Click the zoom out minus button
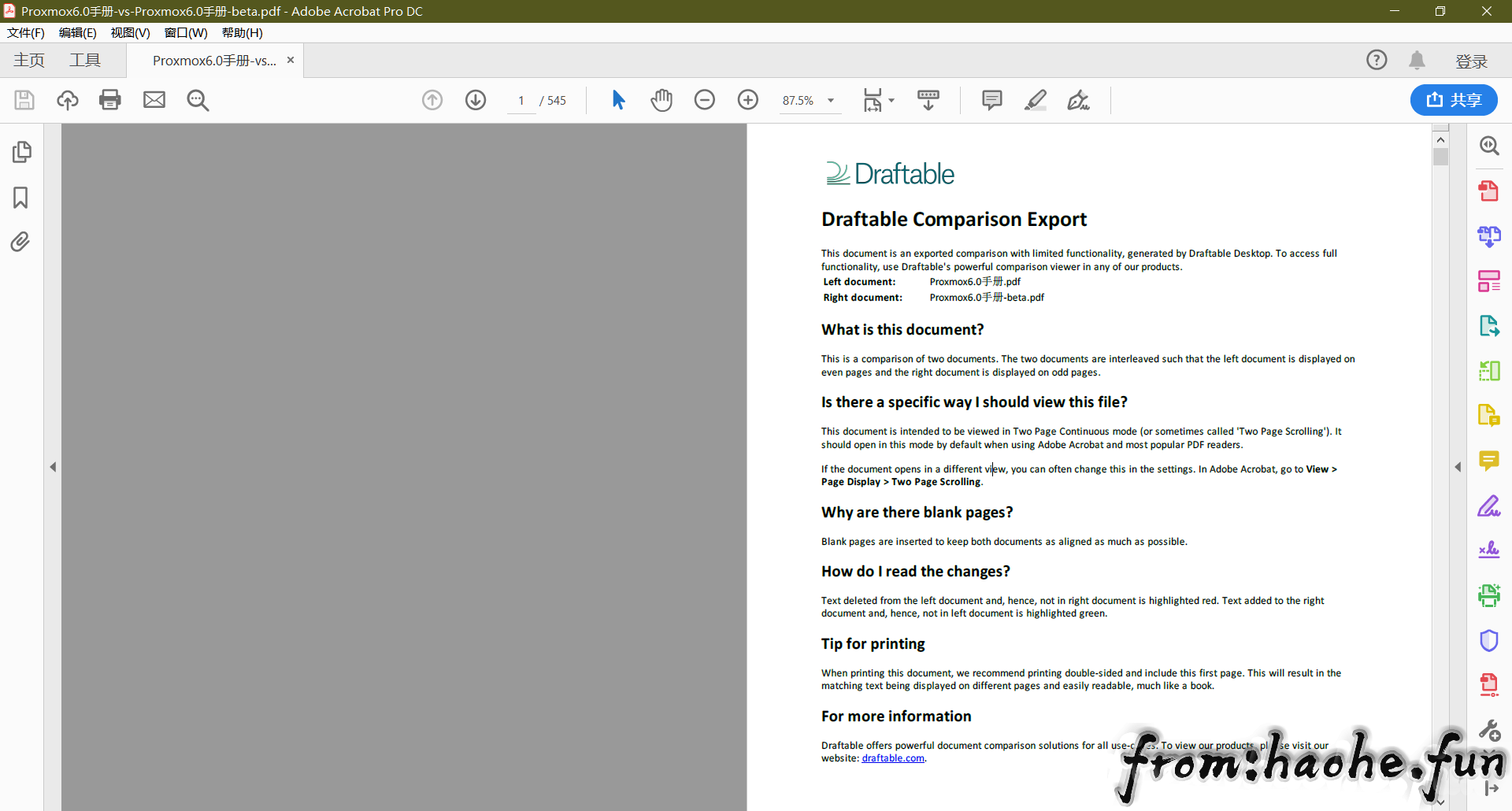 pos(705,100)
